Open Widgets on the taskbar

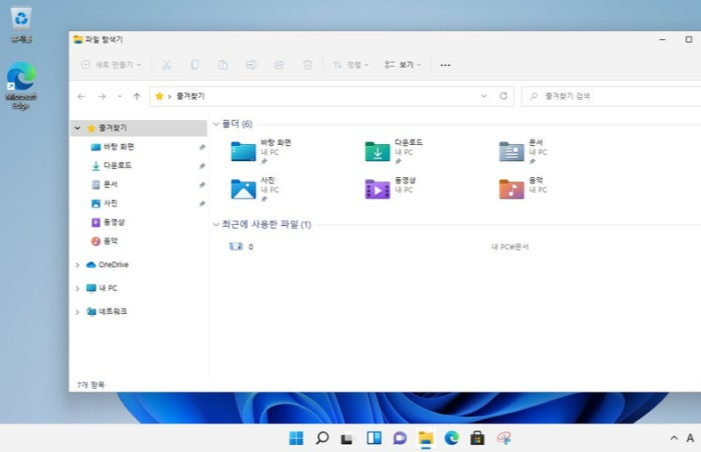374,438
